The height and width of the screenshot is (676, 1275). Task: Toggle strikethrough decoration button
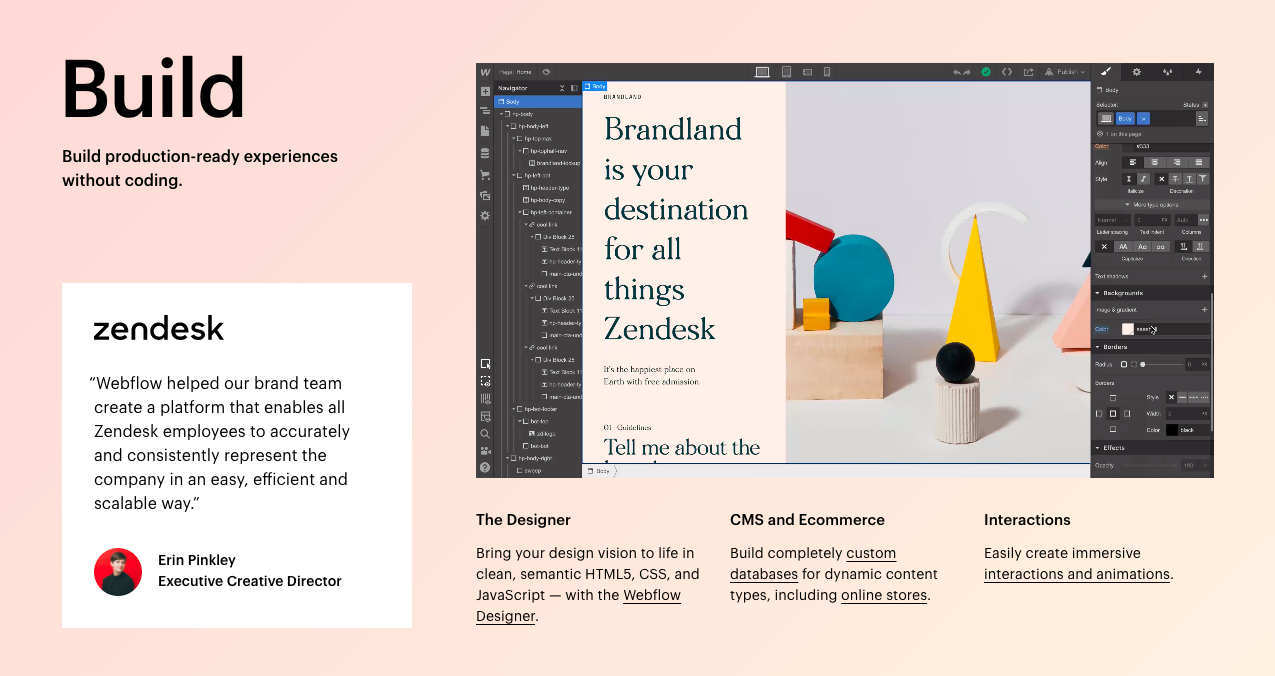1175,179
